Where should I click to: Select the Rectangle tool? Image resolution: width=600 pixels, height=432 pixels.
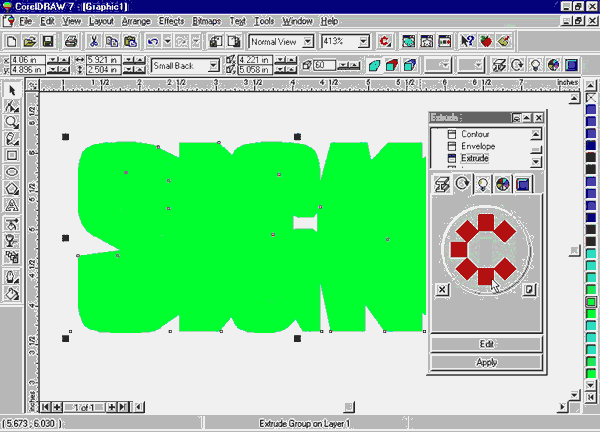pyautogui.click(x=12, y=155)
